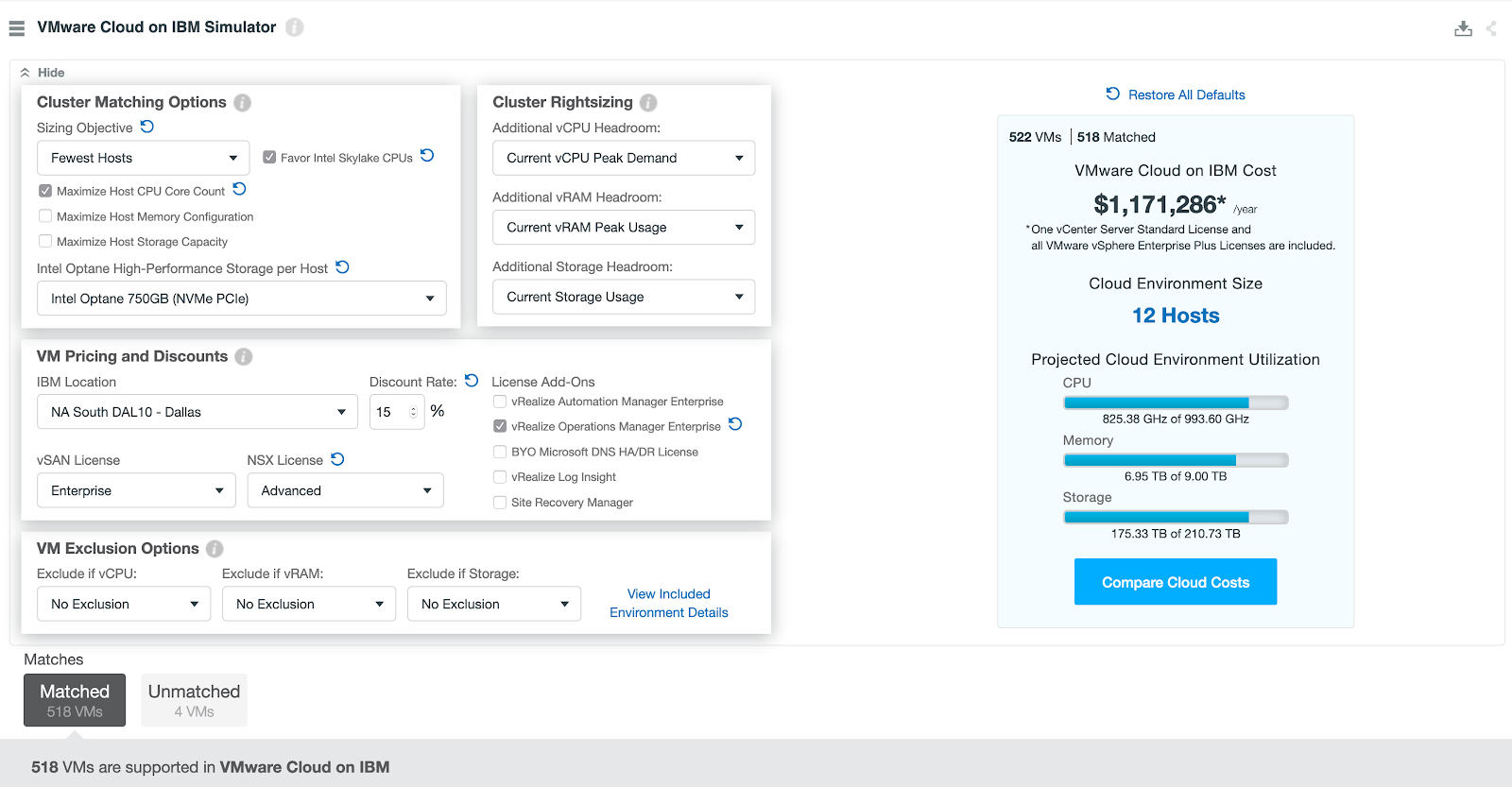Collapse the options panel with Hide
The width and height of the screenshot is (1512, 787).
(43, 73)
